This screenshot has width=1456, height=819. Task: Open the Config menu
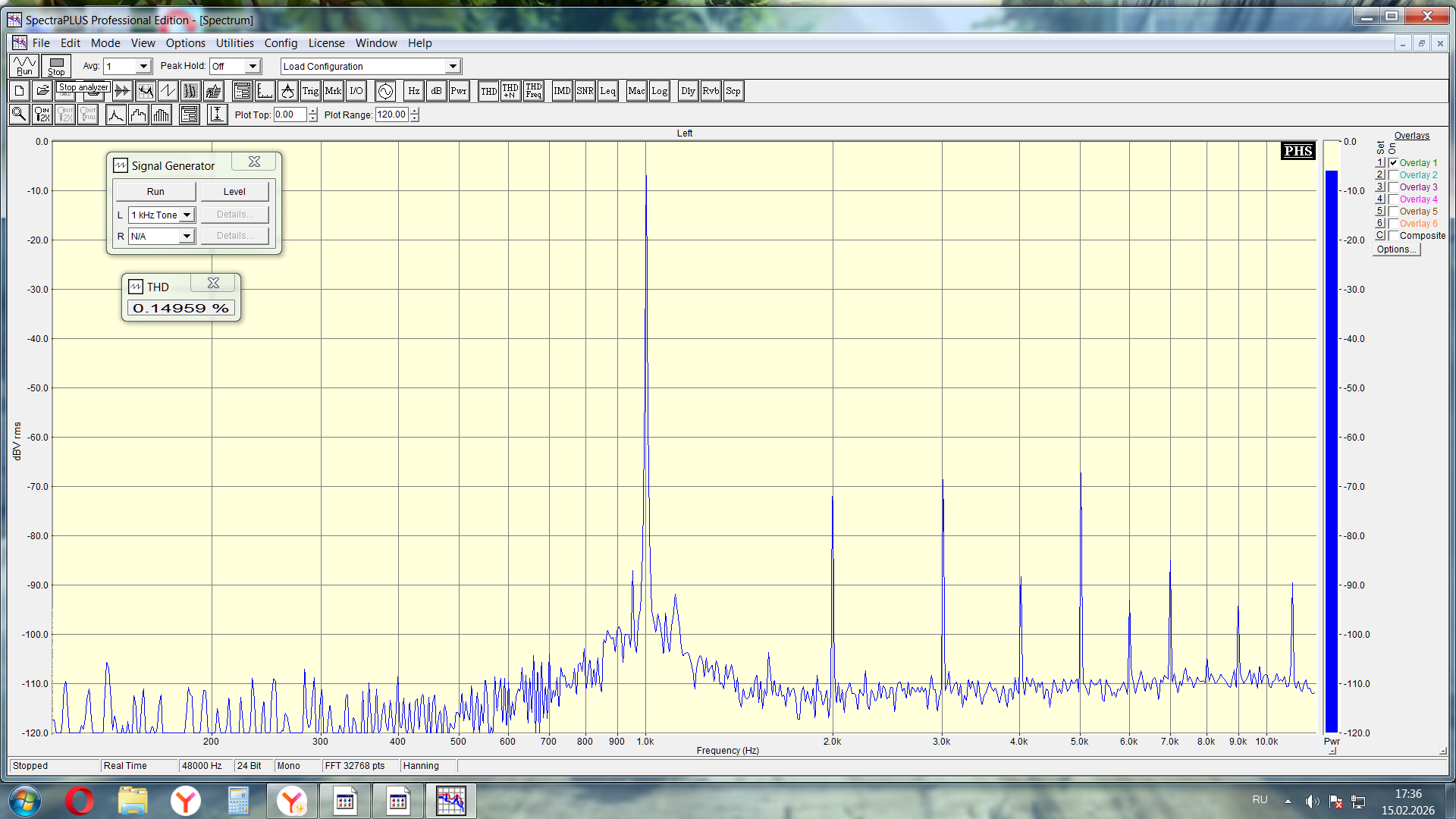point(281,43)
